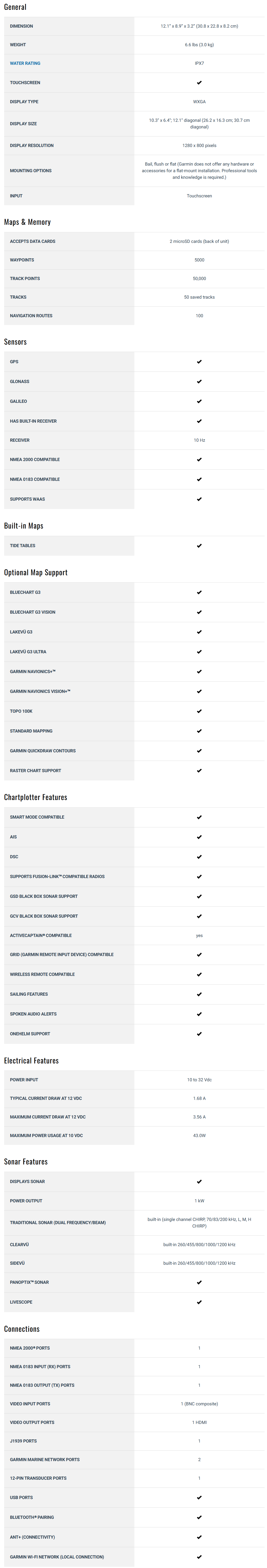Click the Maps & Memory section heading
267x1568 pixels.
(x=27, y=222)
